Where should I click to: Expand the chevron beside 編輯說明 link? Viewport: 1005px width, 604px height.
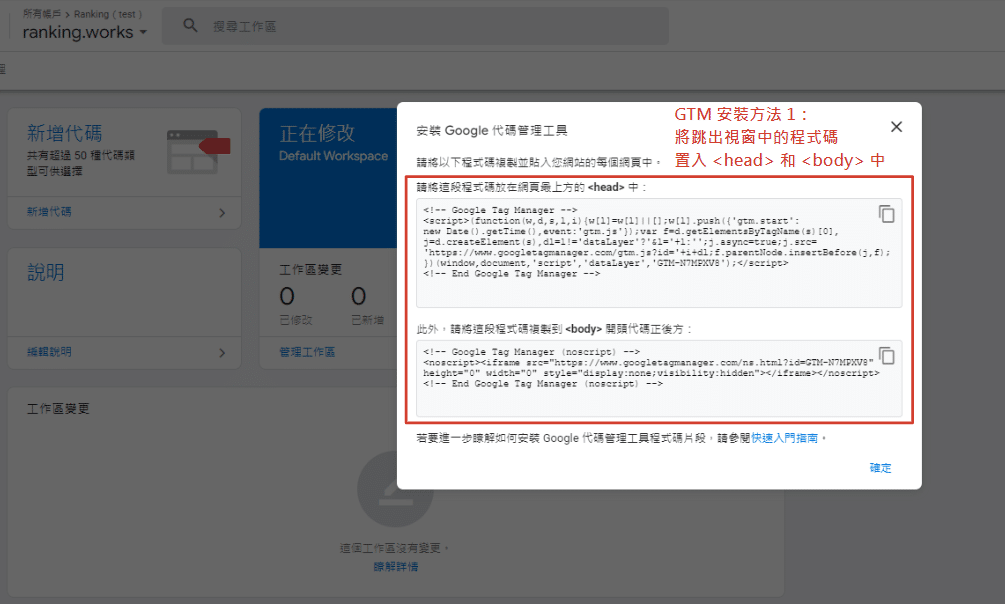(x=222, y=352)
